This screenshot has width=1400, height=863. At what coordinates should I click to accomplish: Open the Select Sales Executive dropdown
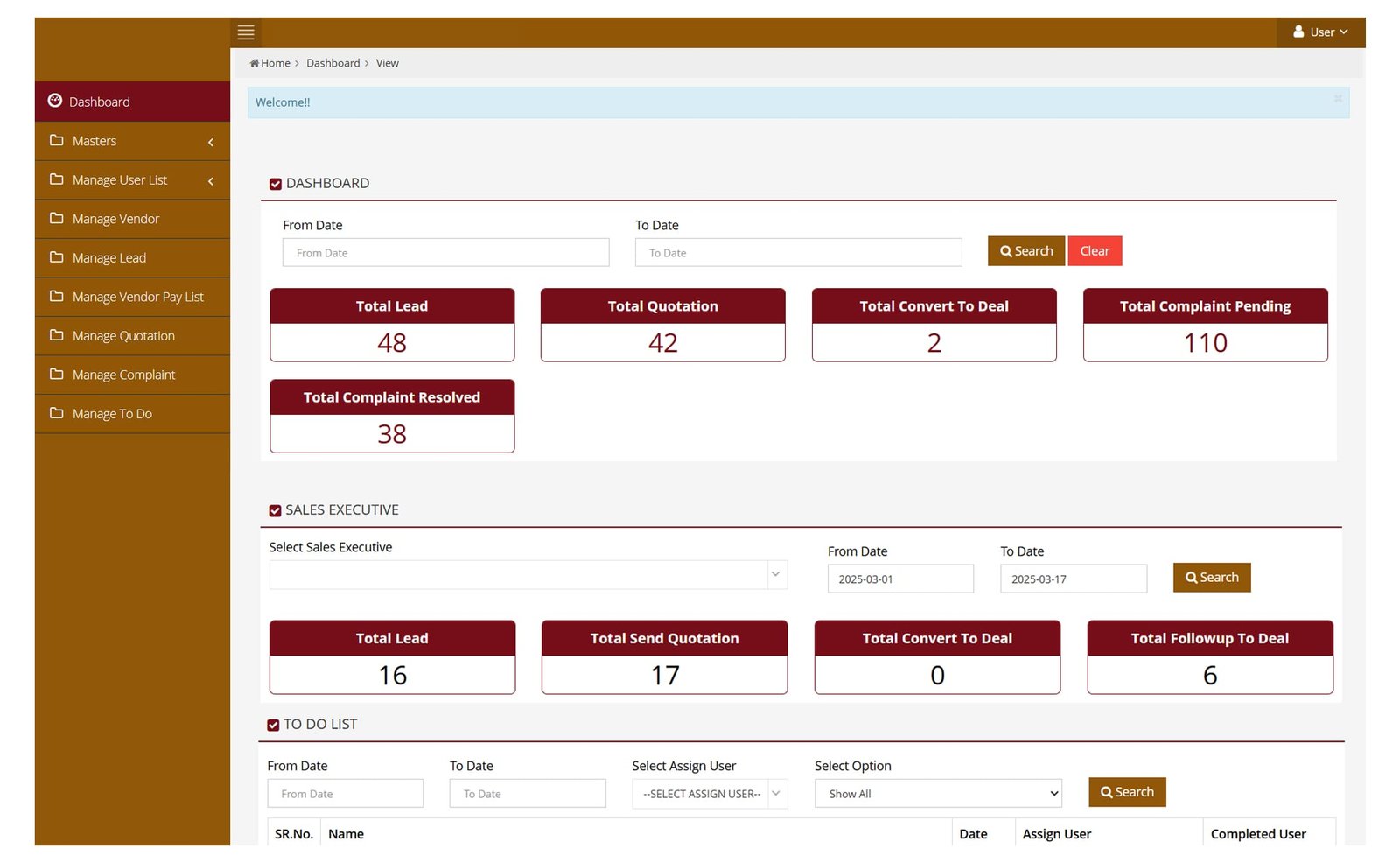click(528, 575)
